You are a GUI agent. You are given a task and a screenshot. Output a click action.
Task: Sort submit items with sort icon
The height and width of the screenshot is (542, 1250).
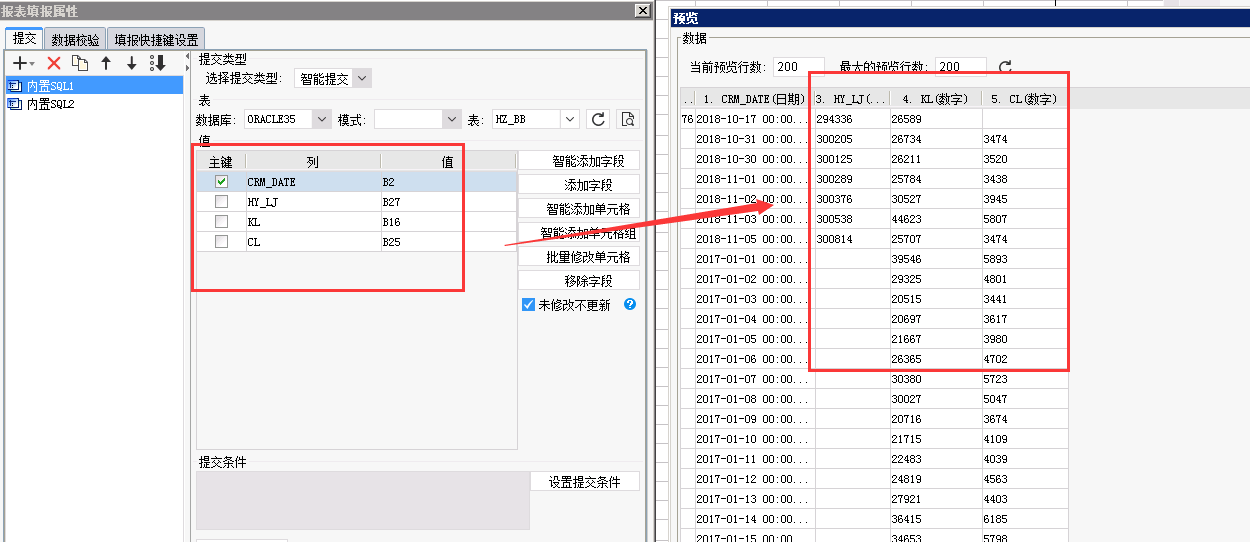pos(158,63)
